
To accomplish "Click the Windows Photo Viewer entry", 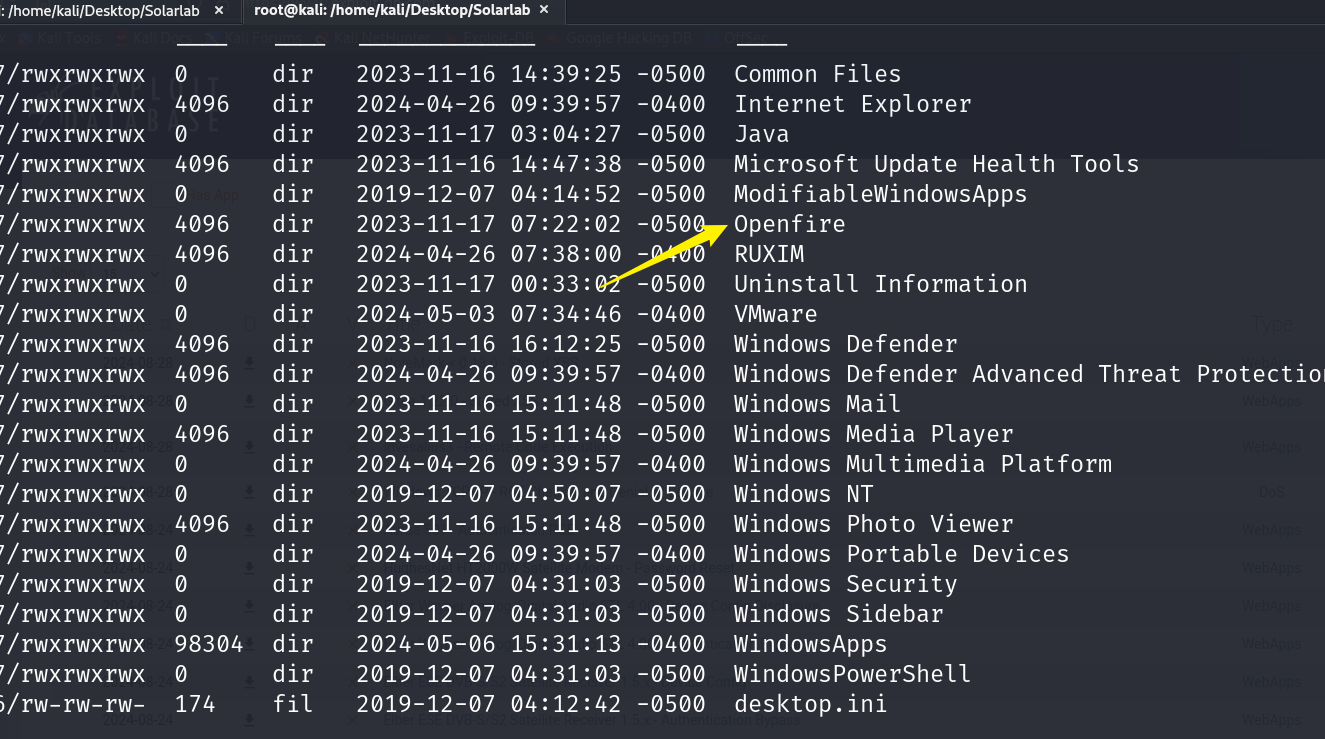I will 873,524.
